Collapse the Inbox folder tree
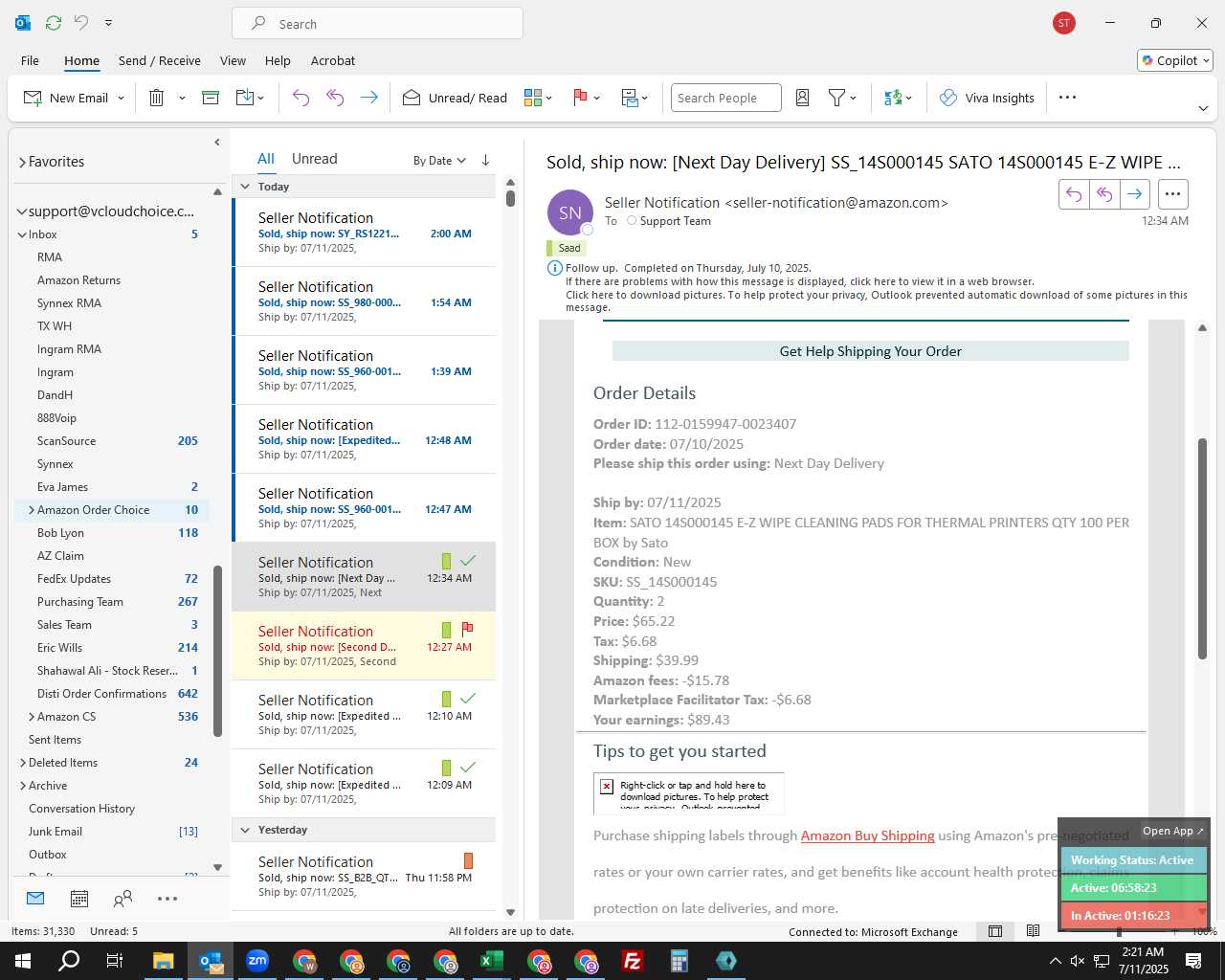 pyautogui.click(x=22, y=234)
